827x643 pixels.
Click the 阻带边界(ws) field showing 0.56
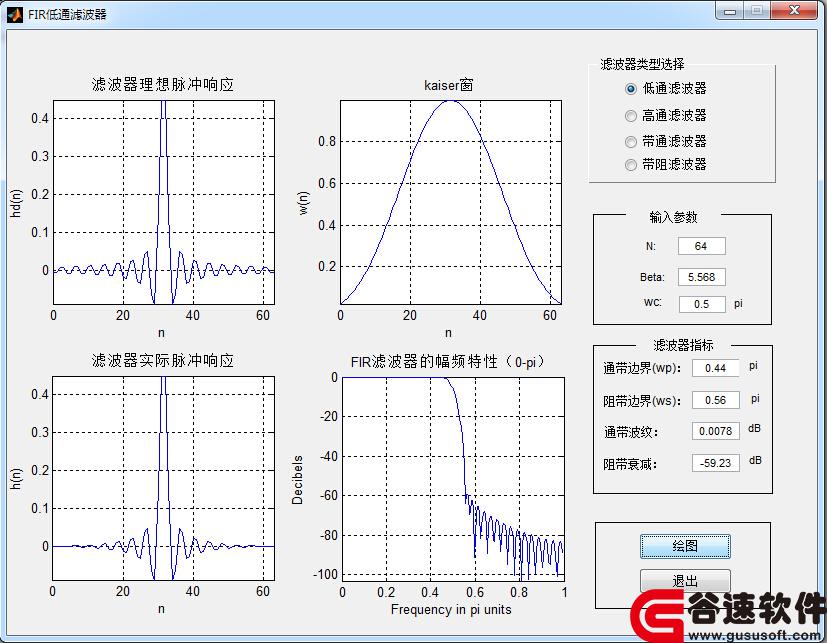point(715,400)
